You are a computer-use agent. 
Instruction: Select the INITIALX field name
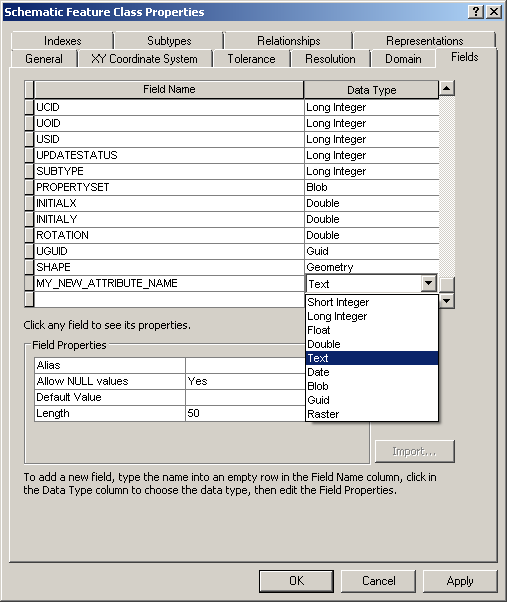[169, 203]
